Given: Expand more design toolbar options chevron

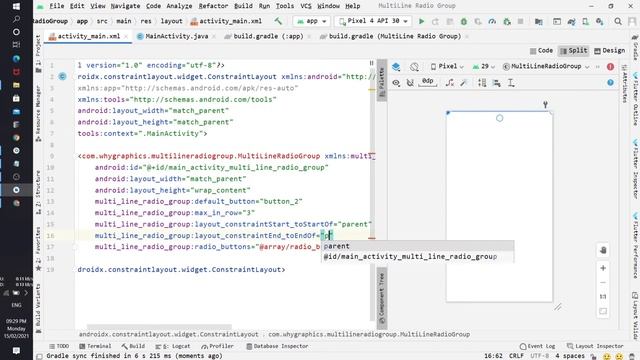Looking at the screenshot, I should 598,67.
